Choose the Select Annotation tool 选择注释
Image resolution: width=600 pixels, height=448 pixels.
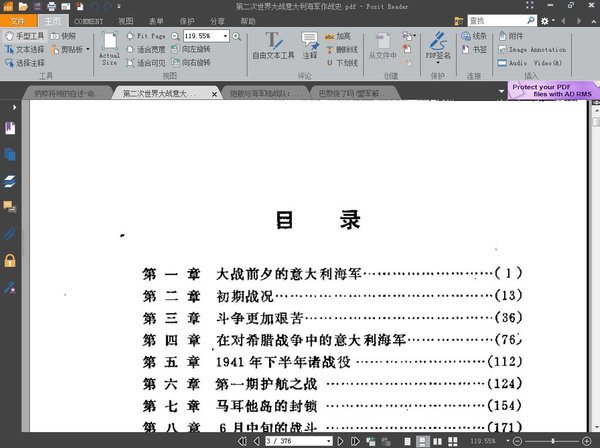click(x=25, y=63)
